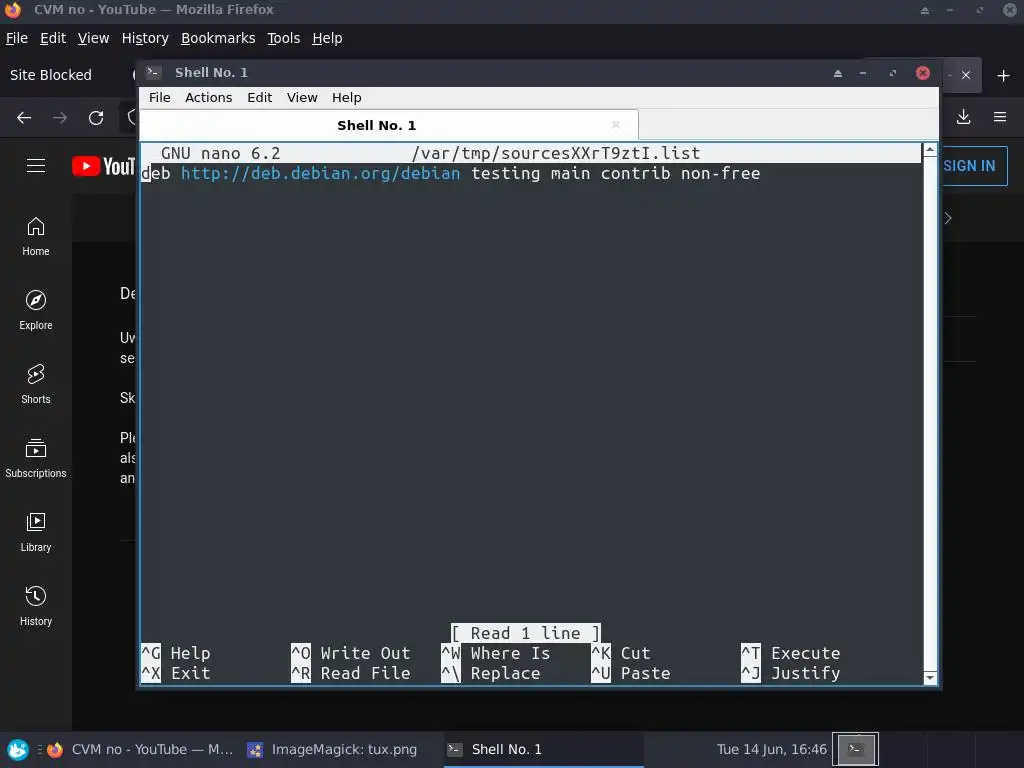Click the ^R Read File shortcut label
1024x768 pixels.
point(351,673)
